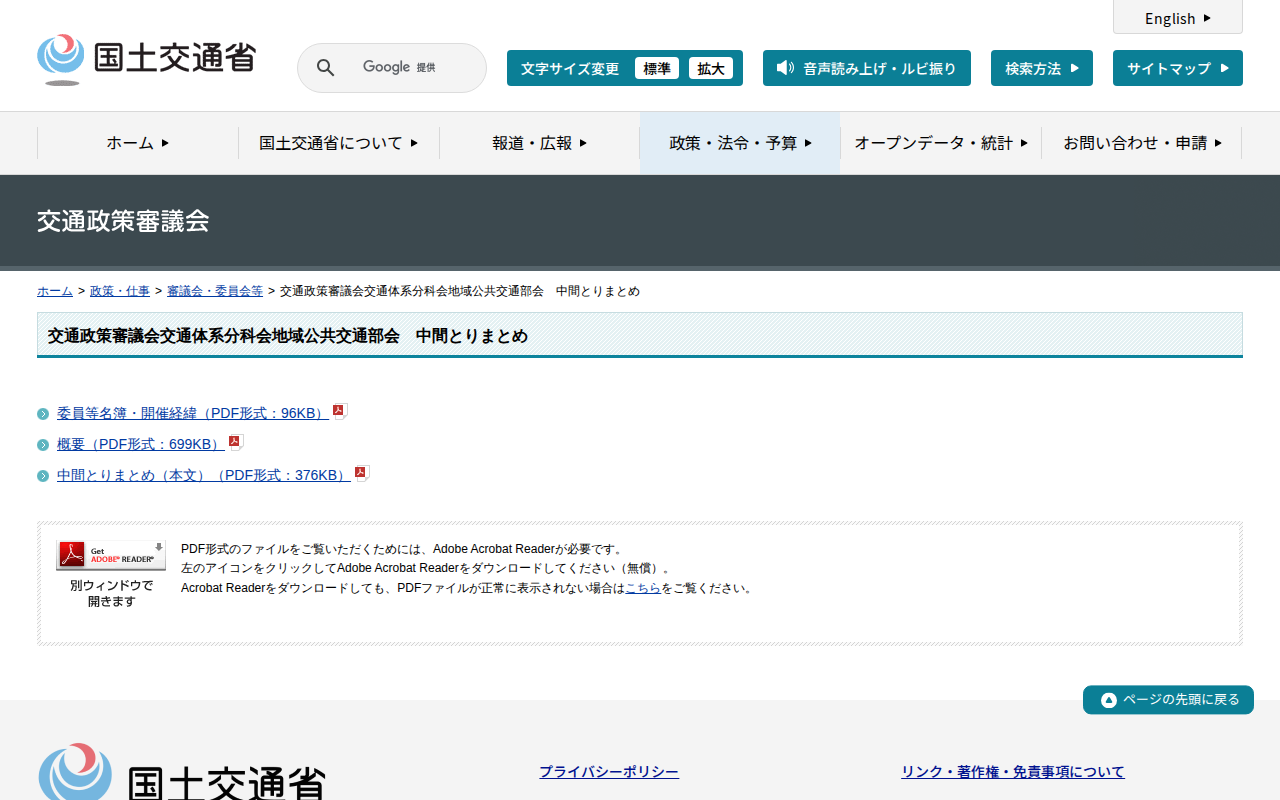Image resolution: width=1280 pixels, height=800 pixels.
Task: Set text size to 拡大
Action: tap(711, 68)
